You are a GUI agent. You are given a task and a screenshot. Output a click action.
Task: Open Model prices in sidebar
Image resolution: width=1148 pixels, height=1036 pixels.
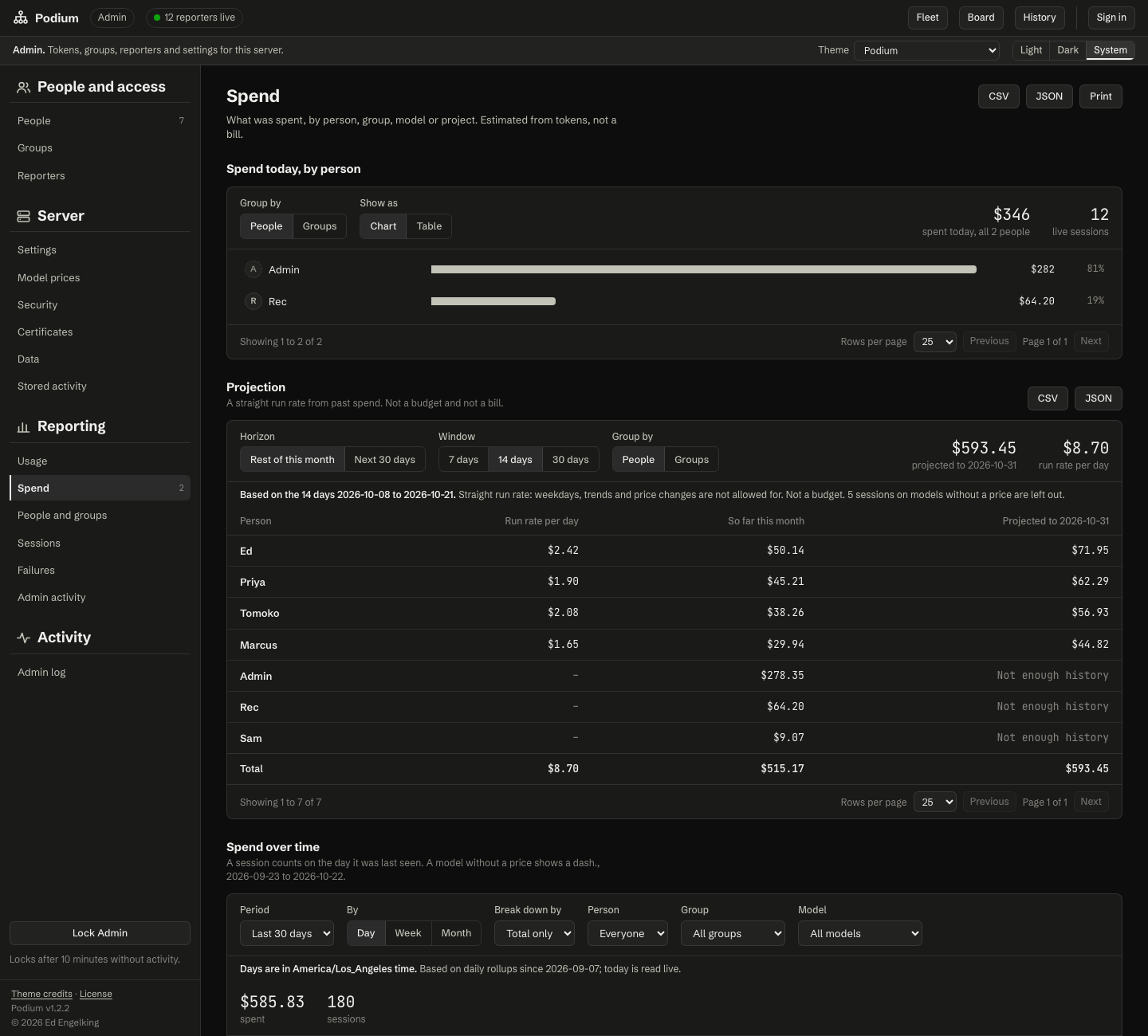[x=100, y=278]
